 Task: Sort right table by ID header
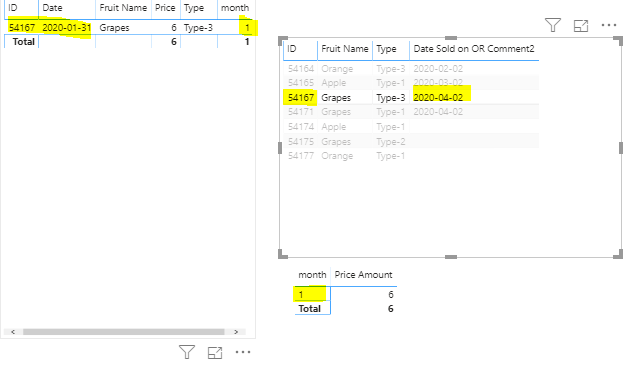coord(292,49)
